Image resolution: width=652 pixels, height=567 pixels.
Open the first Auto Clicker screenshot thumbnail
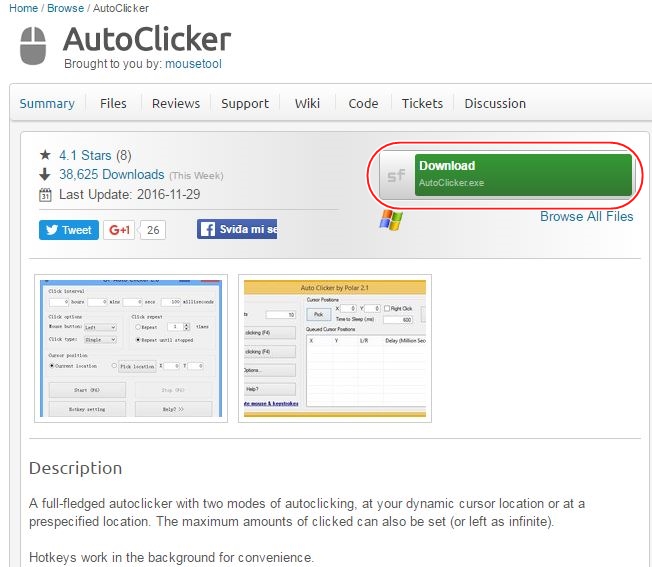[131, 348]
